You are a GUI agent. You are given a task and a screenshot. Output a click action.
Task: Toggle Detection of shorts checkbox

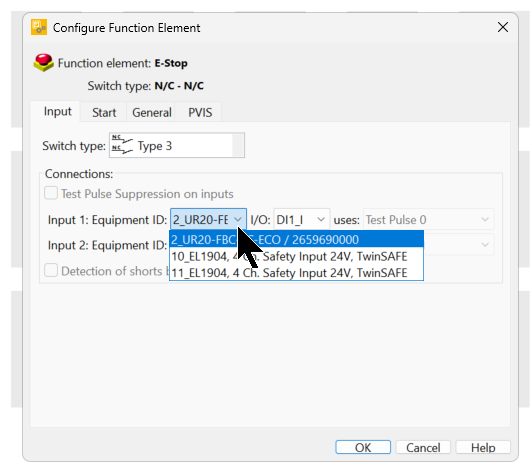pos(51,271)
